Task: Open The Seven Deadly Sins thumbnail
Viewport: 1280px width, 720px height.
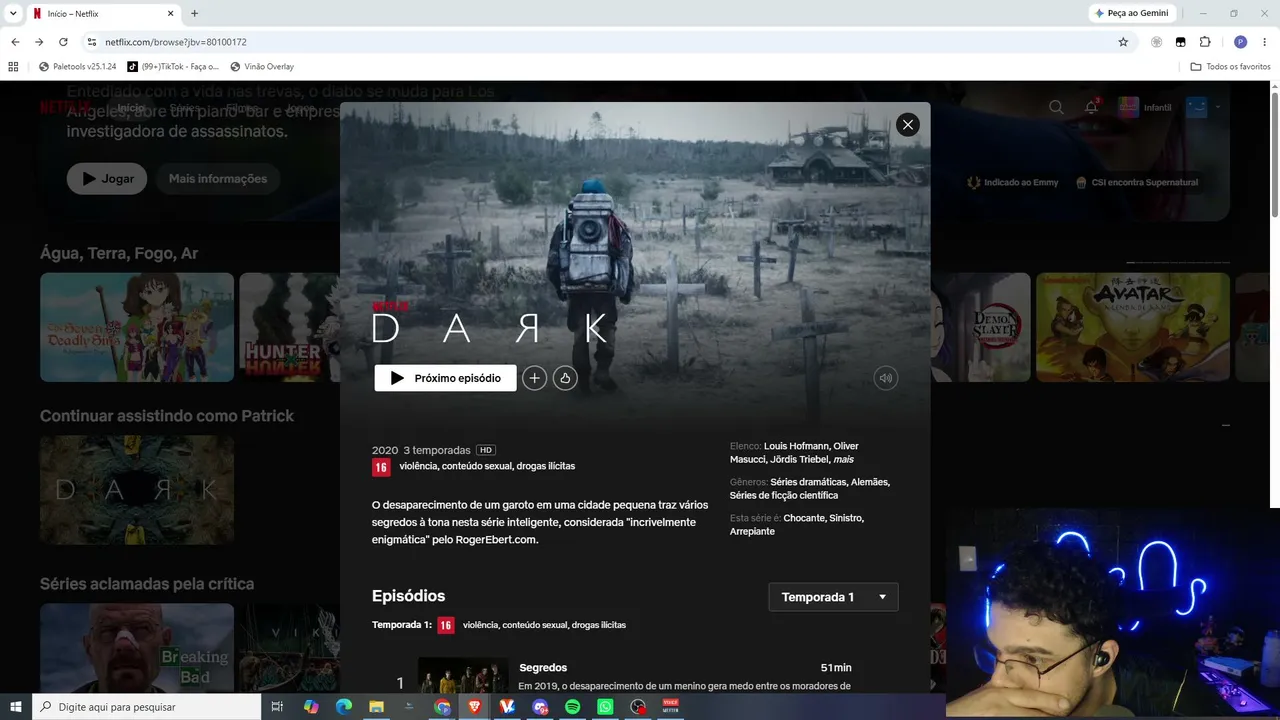Action: click(137, 327)
